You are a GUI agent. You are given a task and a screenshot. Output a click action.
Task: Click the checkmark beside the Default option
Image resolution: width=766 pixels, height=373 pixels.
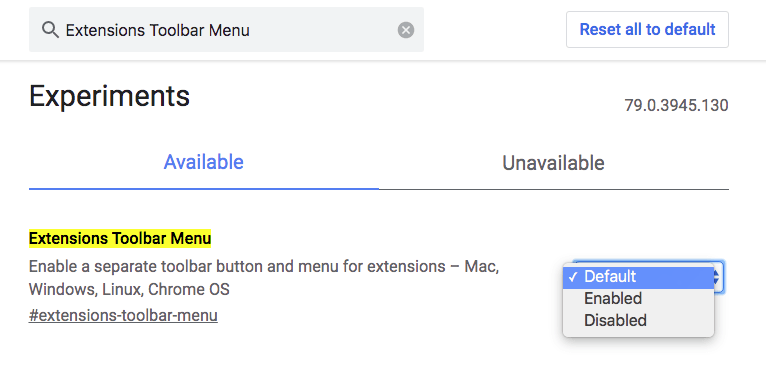(x=573, y=277)
